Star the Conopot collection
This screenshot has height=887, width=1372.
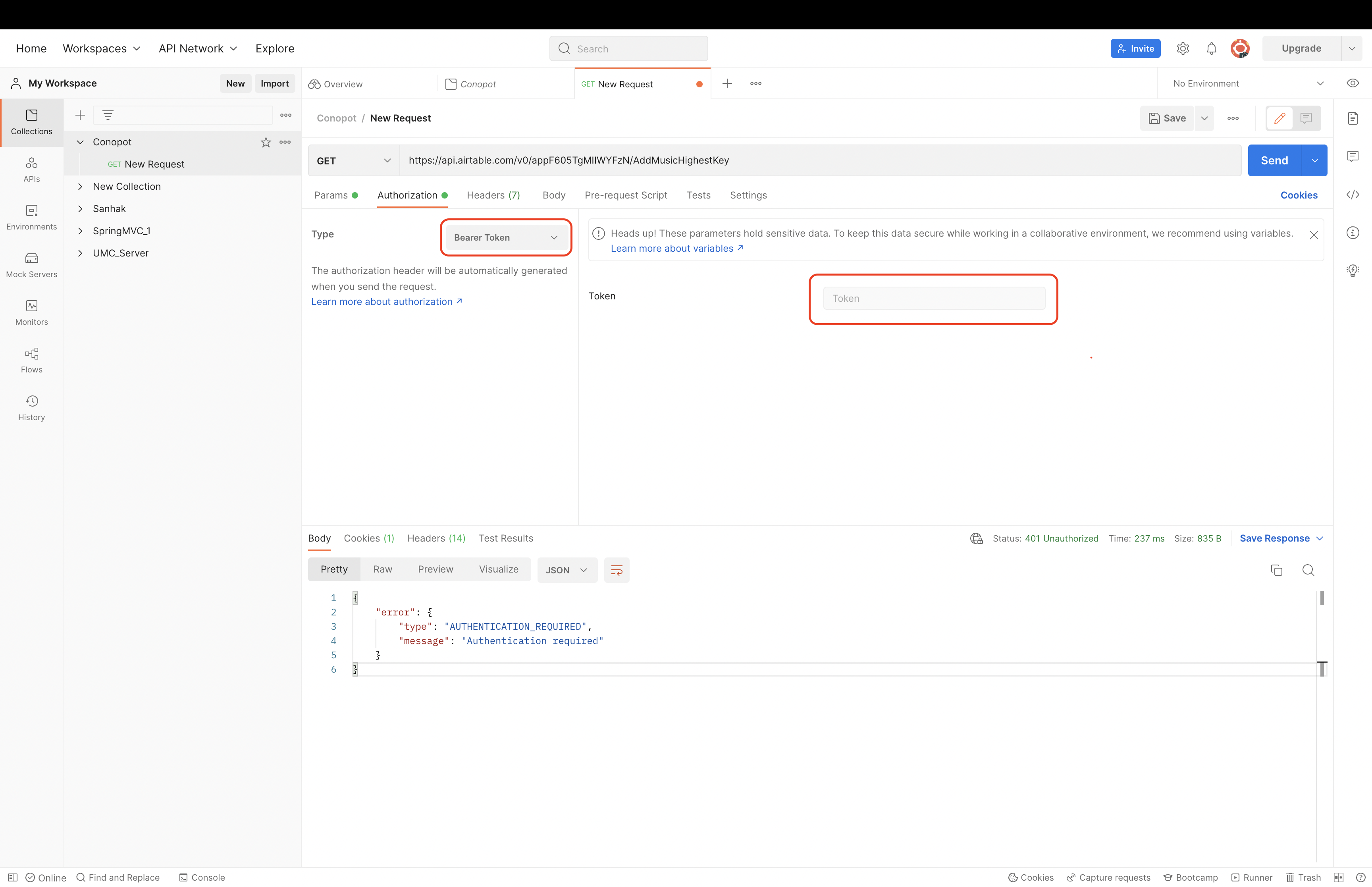click(266, 142)
